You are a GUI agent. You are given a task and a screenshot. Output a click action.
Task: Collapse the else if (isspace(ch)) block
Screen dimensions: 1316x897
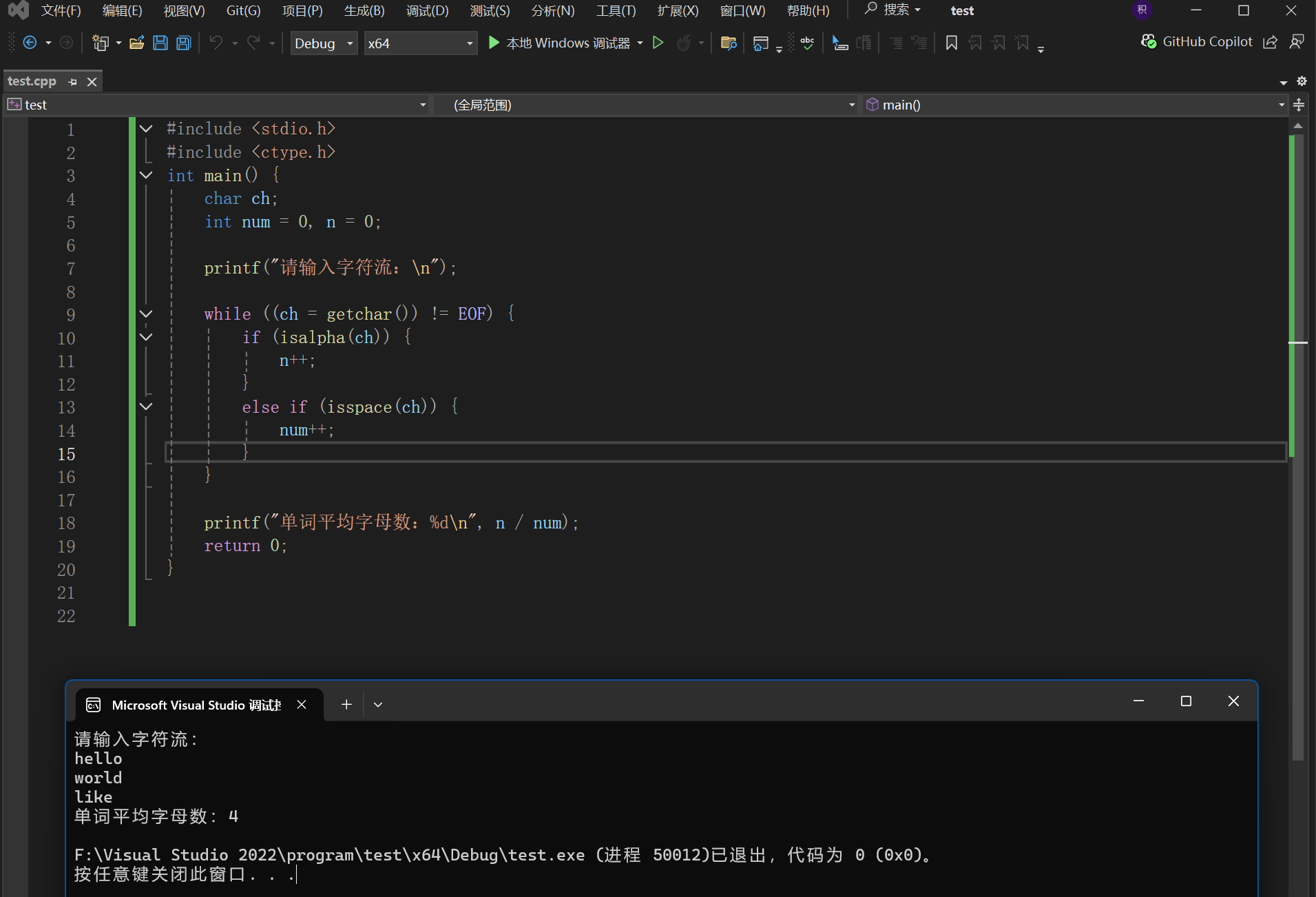tap(146, 406)
